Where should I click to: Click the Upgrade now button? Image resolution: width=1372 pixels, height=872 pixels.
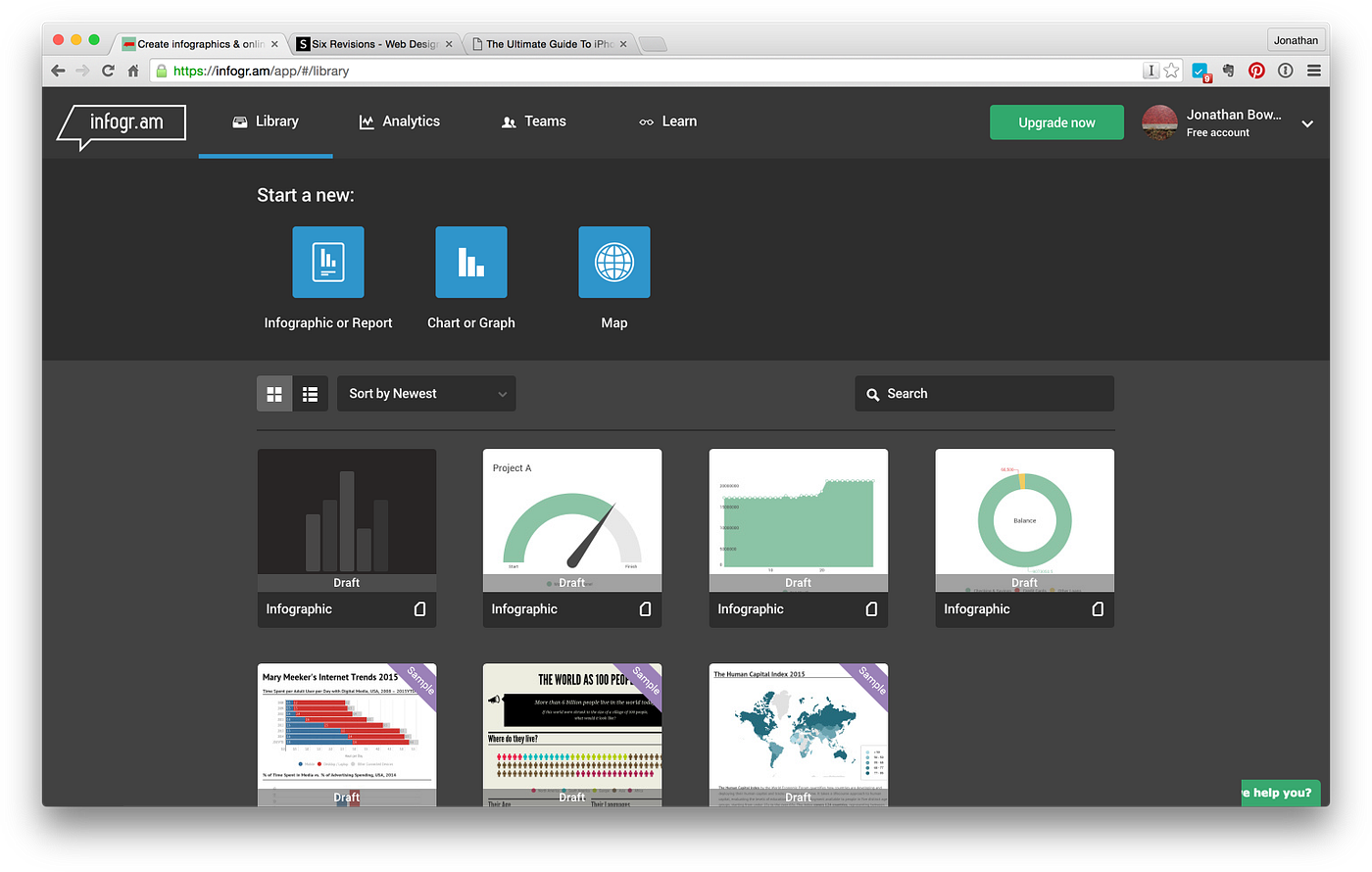(1056, 122)
